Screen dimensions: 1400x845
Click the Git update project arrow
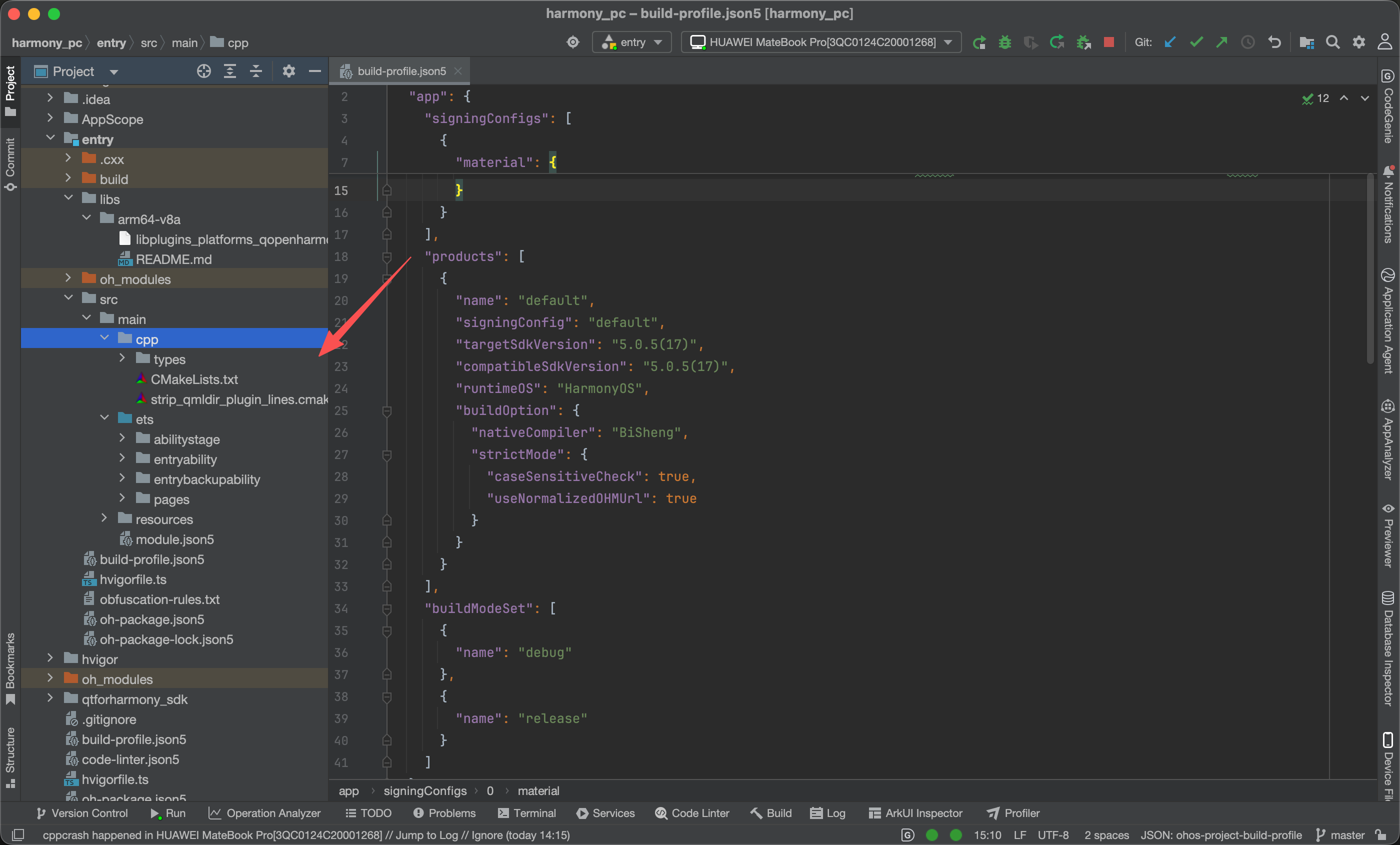point(1169,42)
